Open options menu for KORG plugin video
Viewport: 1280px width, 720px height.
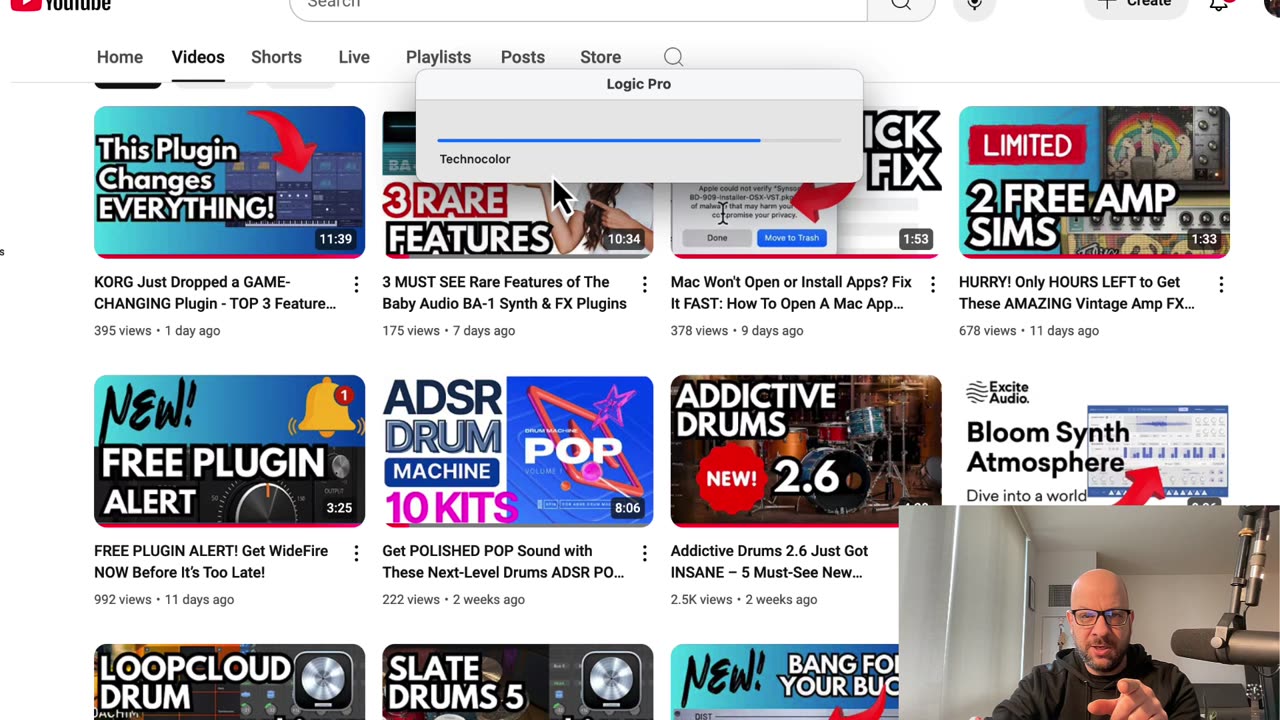[x=356, y=285]
